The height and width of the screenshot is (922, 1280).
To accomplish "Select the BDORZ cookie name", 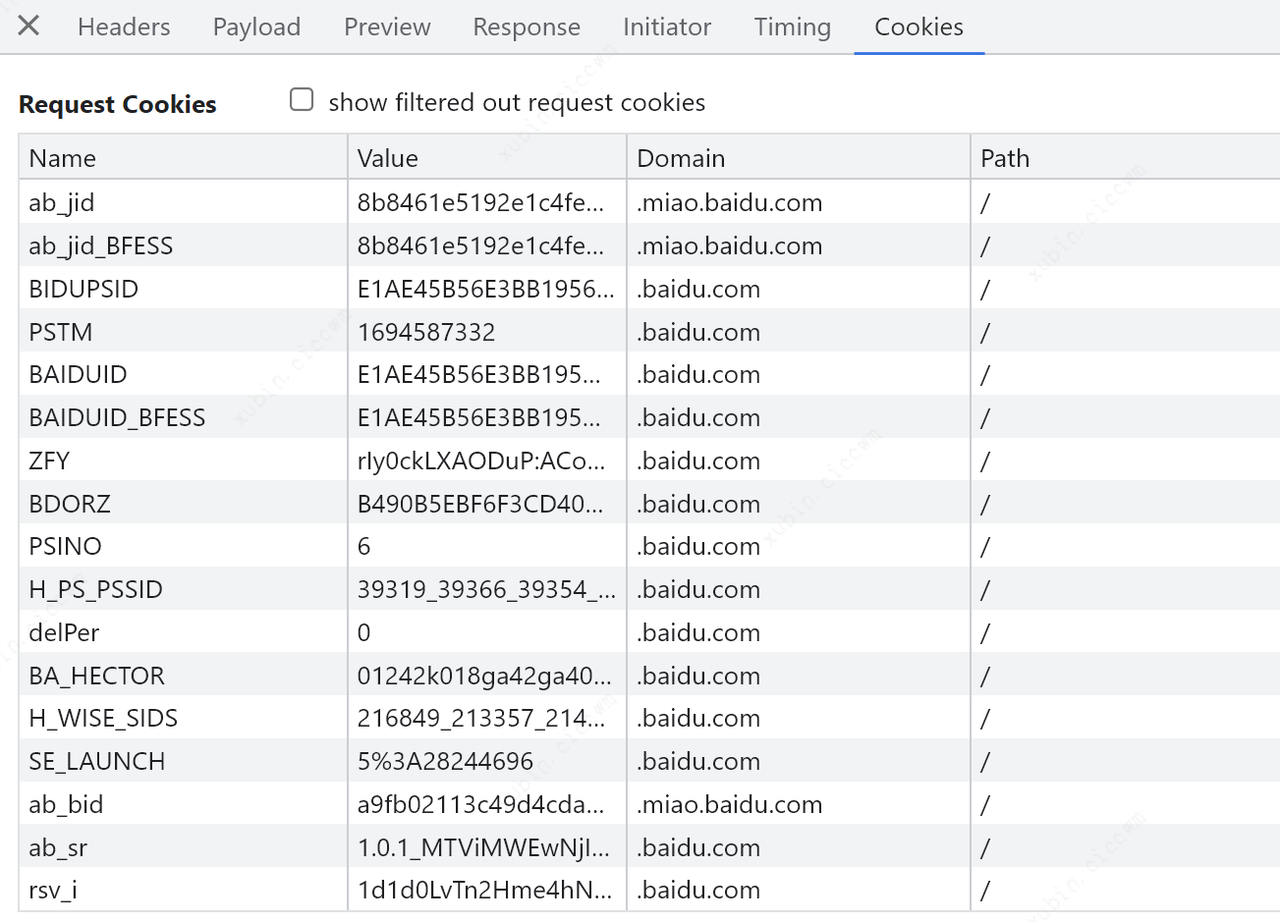I will 70,504.
